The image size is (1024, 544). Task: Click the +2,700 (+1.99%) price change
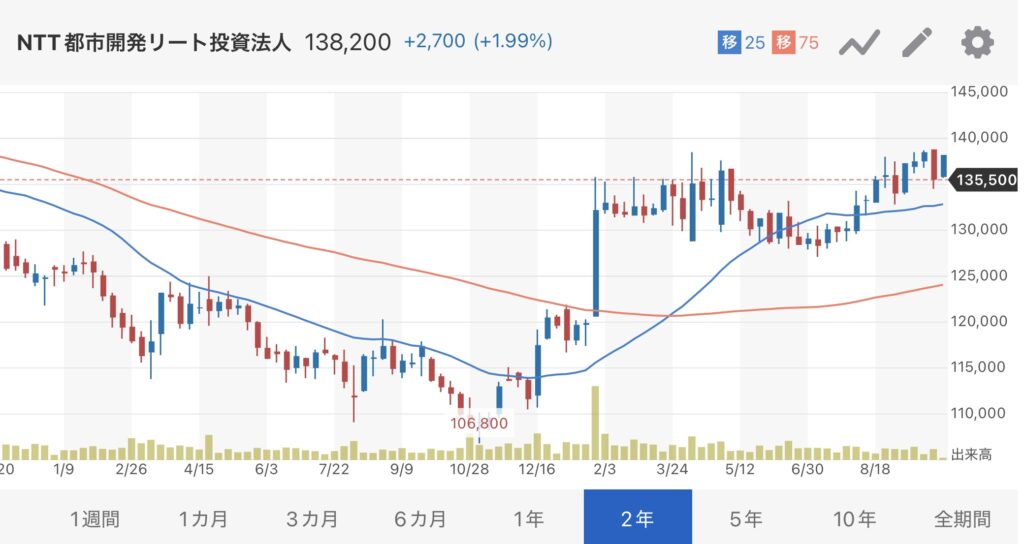coord(478,43)
